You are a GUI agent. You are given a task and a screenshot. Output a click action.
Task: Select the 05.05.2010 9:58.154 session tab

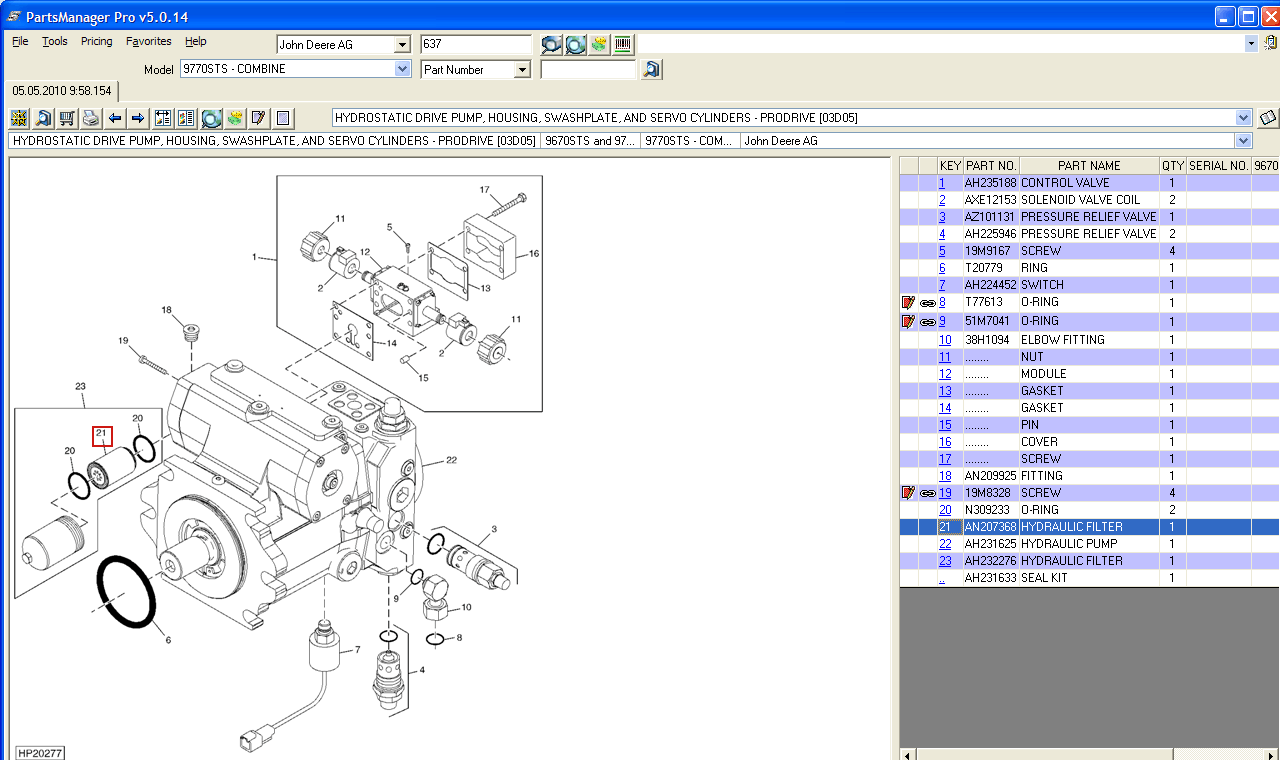point(62,91)
